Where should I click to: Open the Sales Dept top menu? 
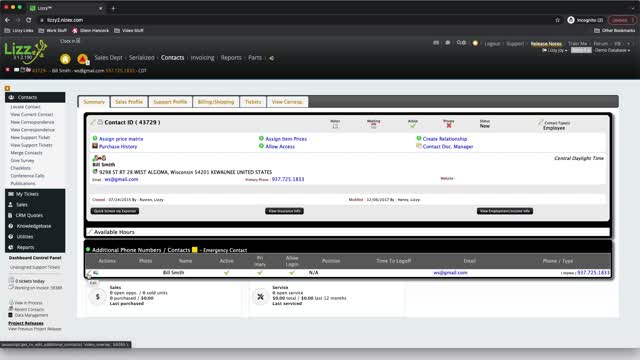pos(108,58)
